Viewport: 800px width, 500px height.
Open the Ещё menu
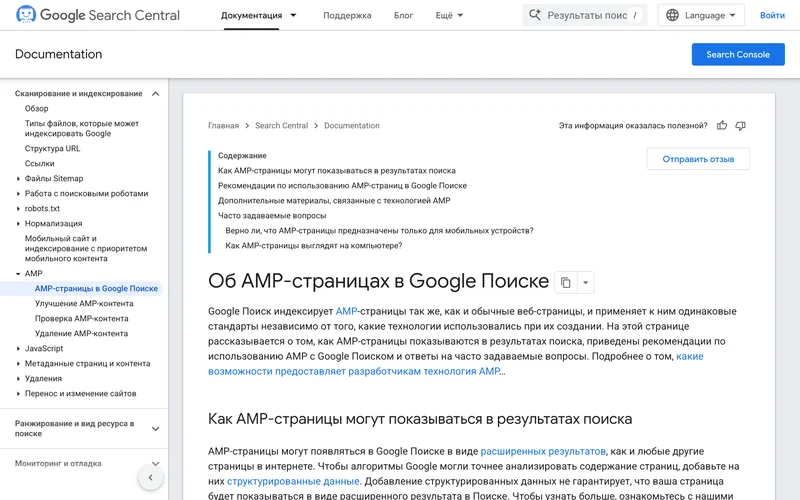click(449, 15)
